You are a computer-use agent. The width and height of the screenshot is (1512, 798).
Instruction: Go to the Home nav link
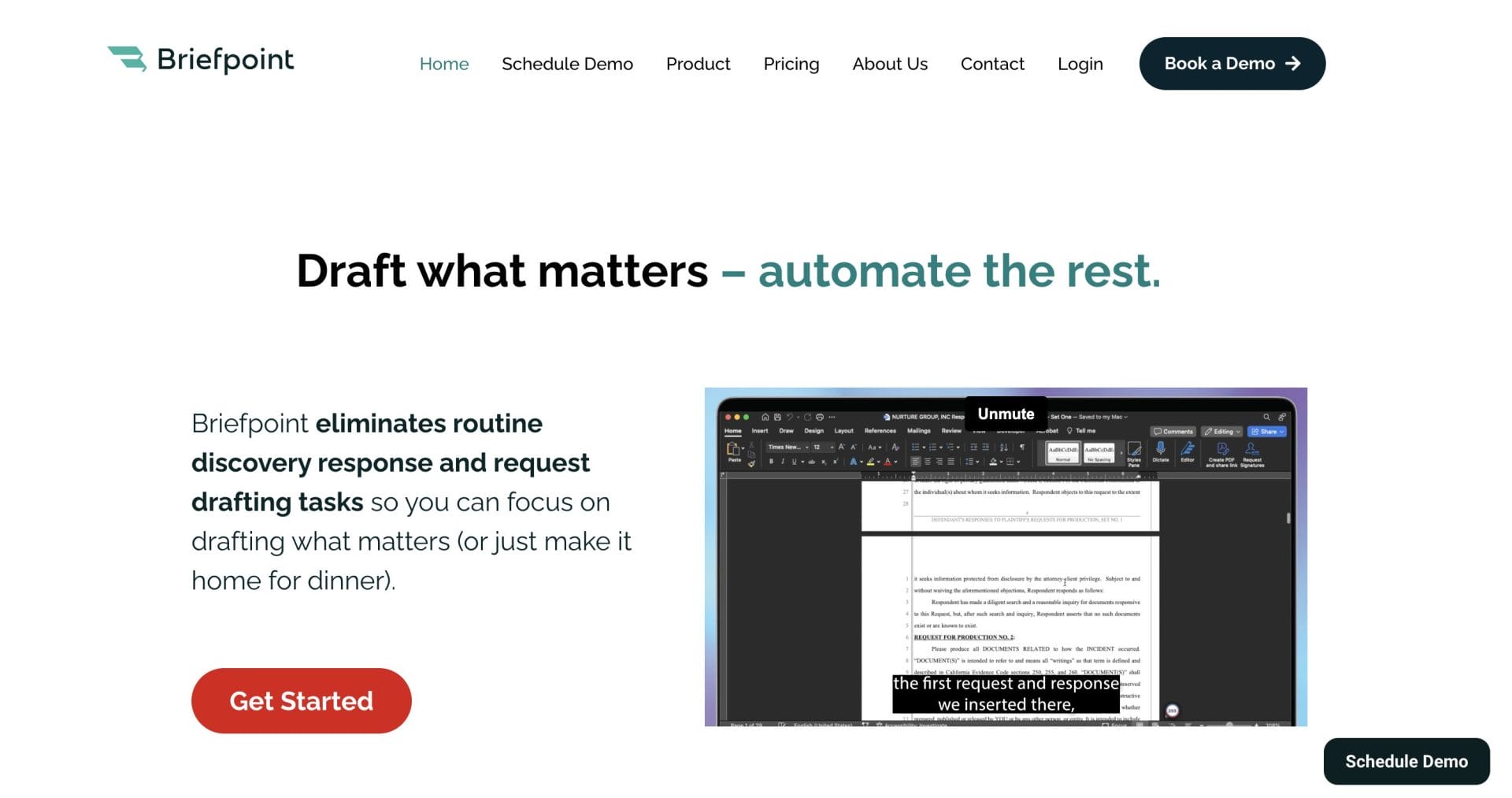[x=444, y=64]
